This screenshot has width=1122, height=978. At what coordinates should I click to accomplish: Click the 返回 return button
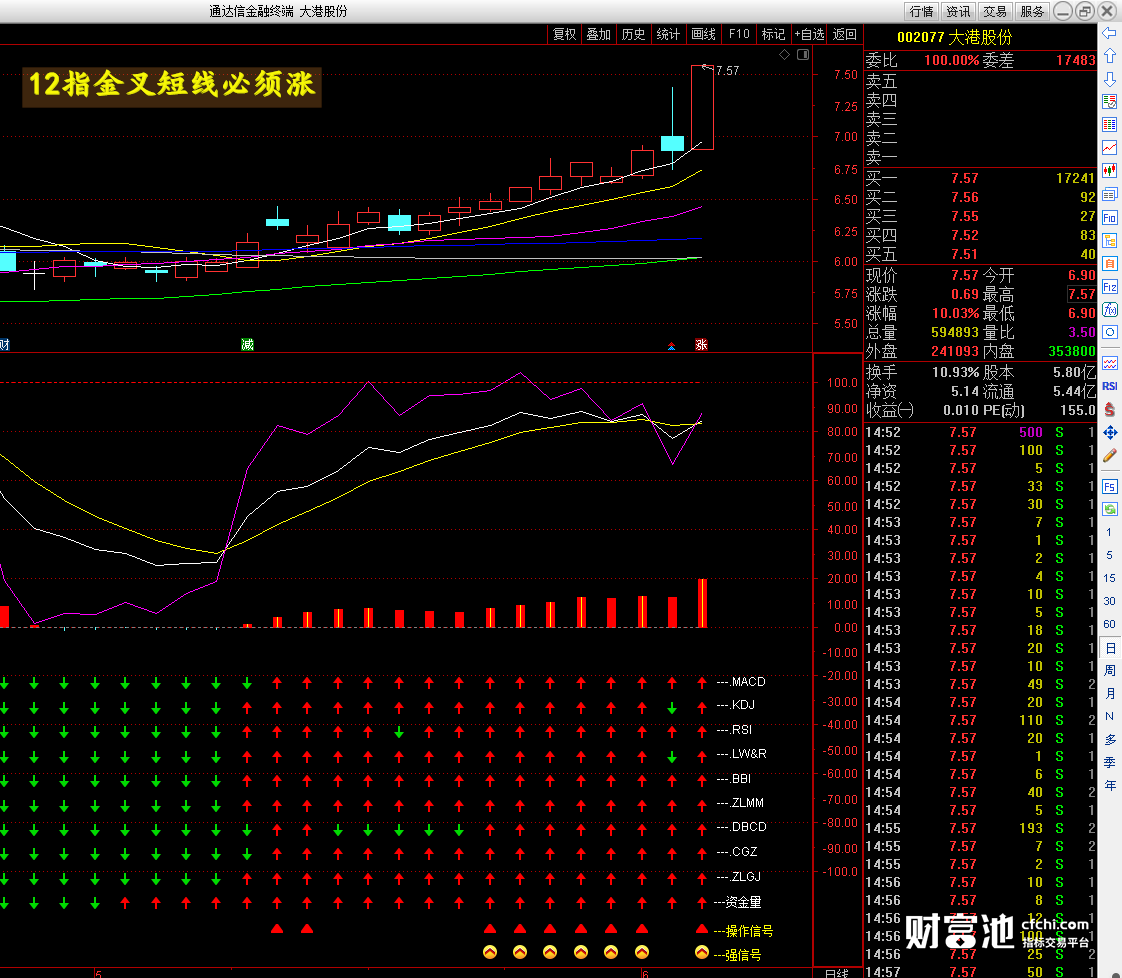pos(845,34)
